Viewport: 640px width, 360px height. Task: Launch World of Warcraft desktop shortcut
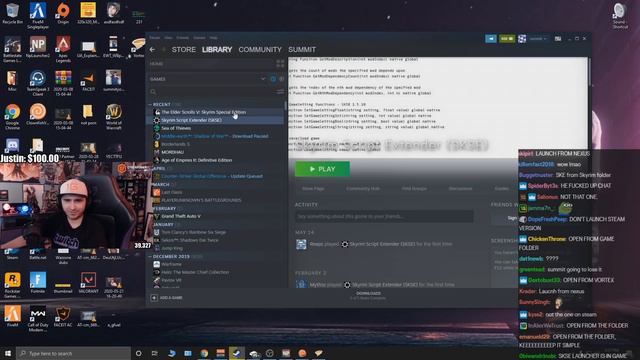(x=113, y=116)
